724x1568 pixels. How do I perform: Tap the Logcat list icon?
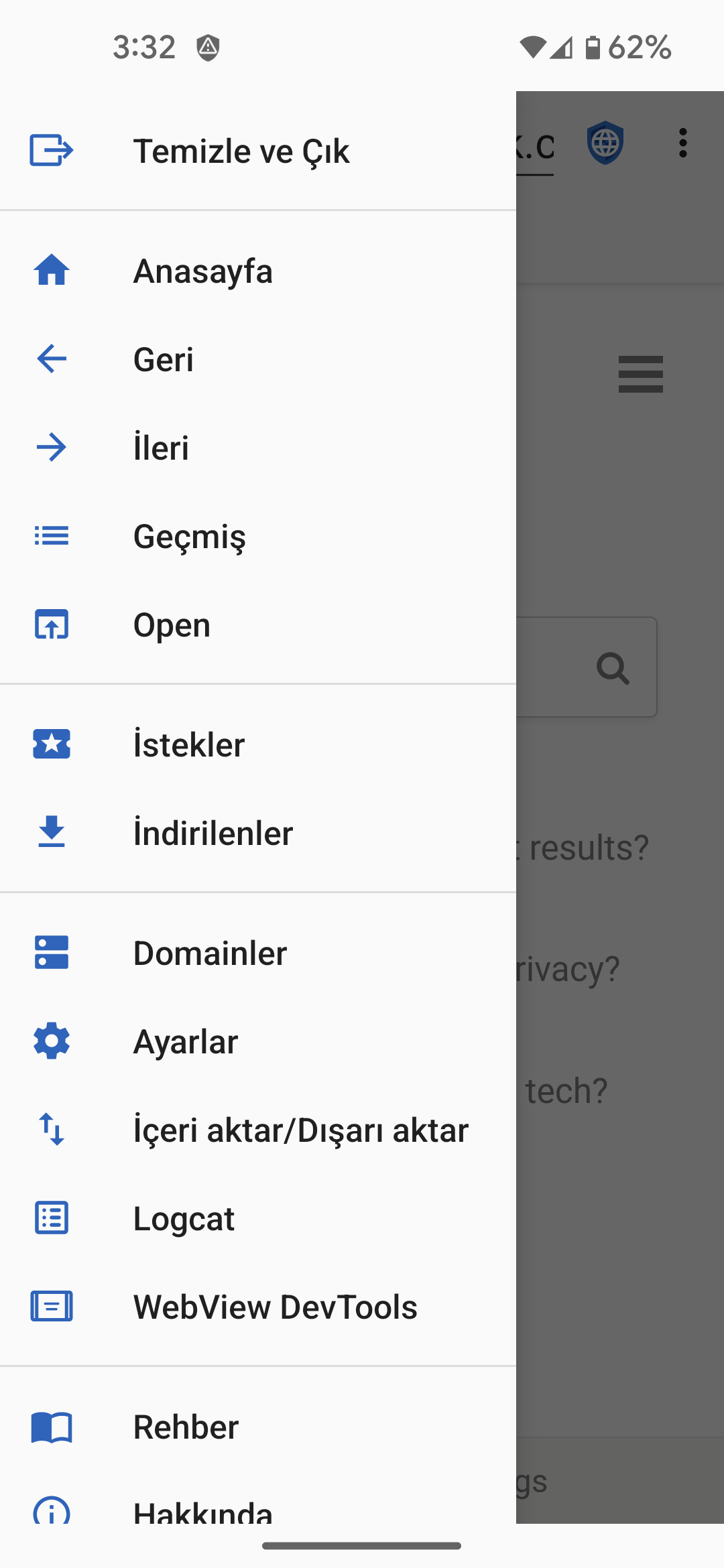point(51,1218)
